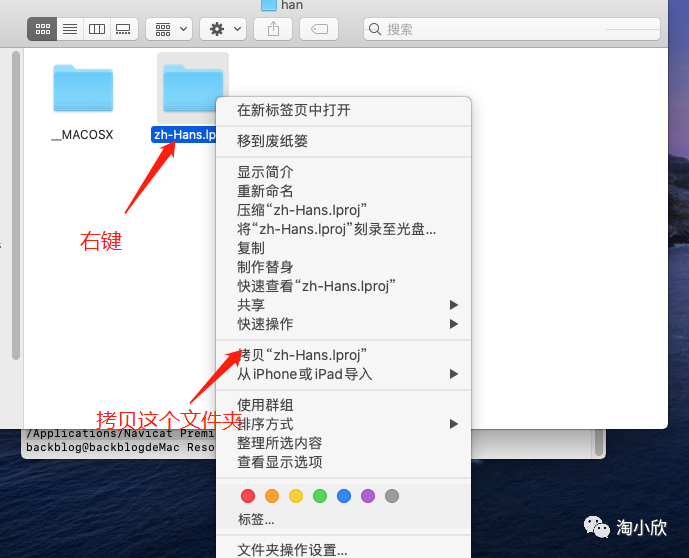The width and height of the screenshot is (689, 558).
Task: Select 重新命名 menu entry
Action: point(344,191)
